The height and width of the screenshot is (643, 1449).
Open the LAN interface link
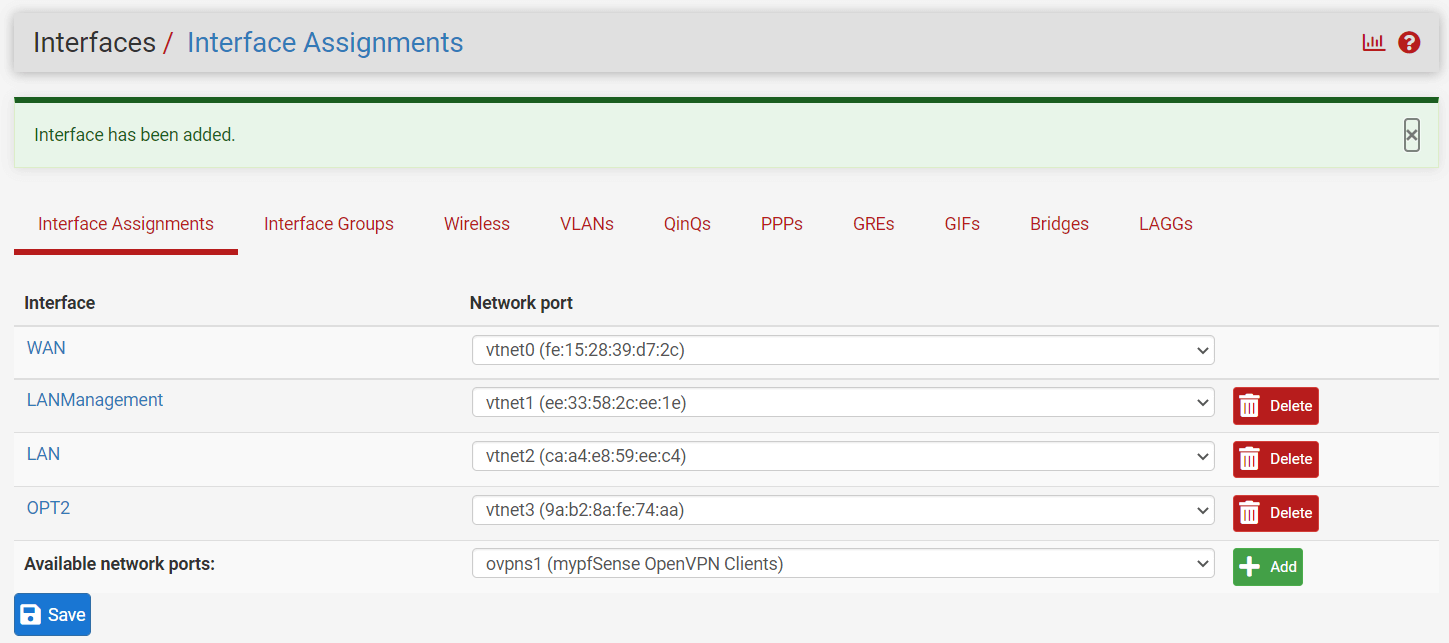[43, 454]
